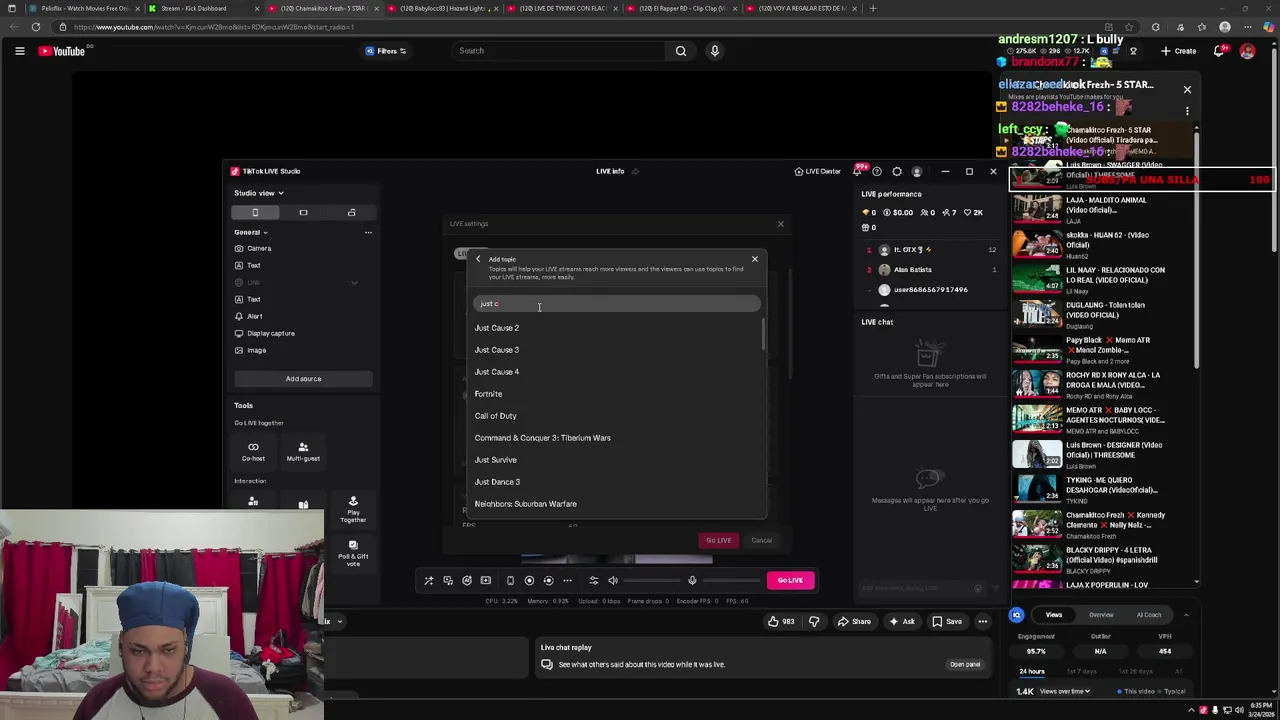Open the Multi-guest tool
Screen dimensions: 1280x720
pyautogui.click(x=303, y=452)
